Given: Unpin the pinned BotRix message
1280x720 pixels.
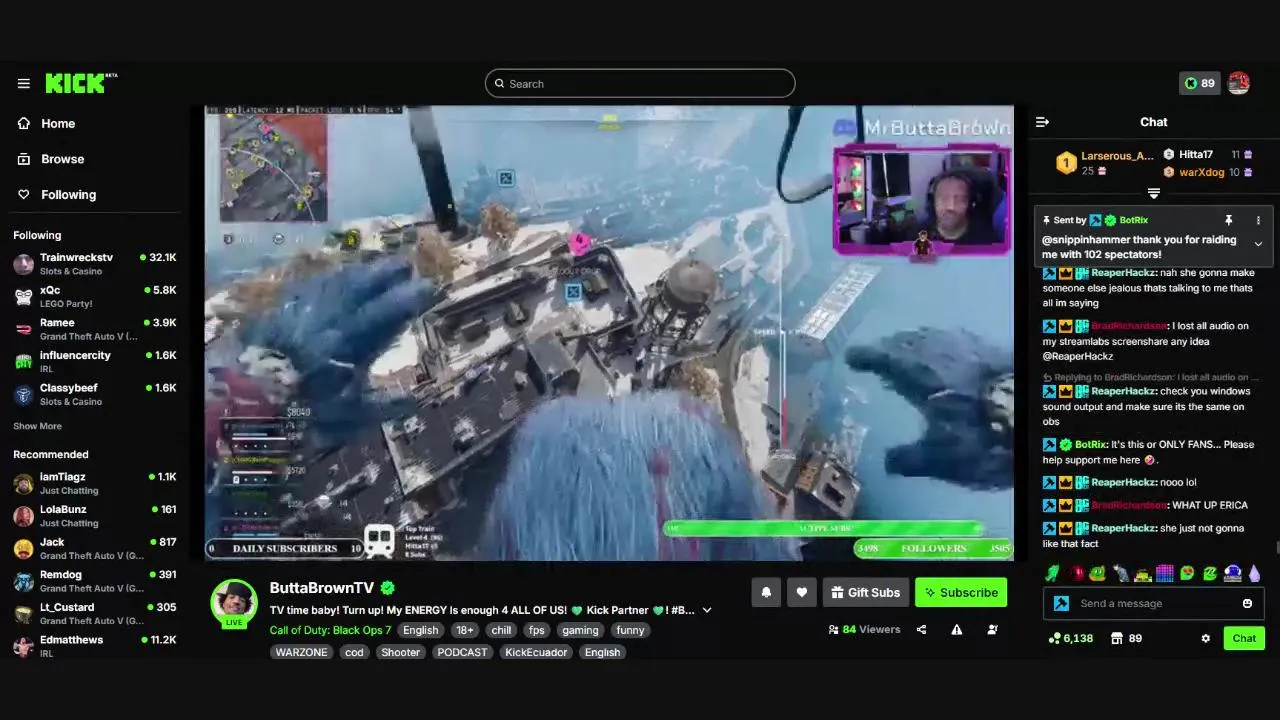Looking at the screenshot, I should pyautogui.click(x=1228, y=220).
